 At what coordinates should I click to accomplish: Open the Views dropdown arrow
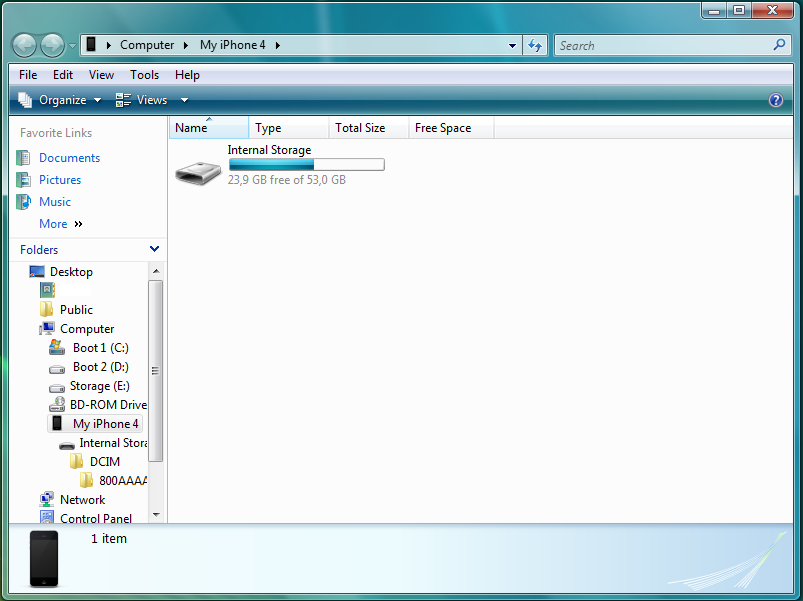tap(184, 100)
